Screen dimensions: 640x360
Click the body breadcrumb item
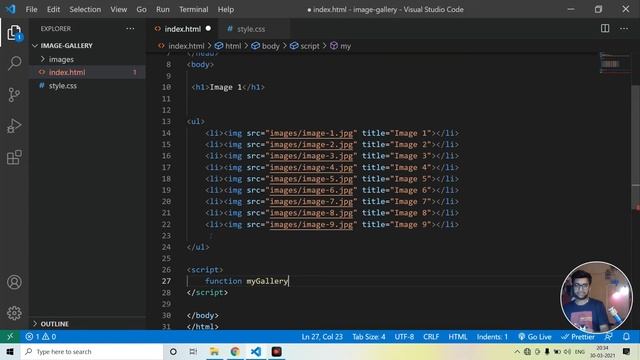(265, 46)
